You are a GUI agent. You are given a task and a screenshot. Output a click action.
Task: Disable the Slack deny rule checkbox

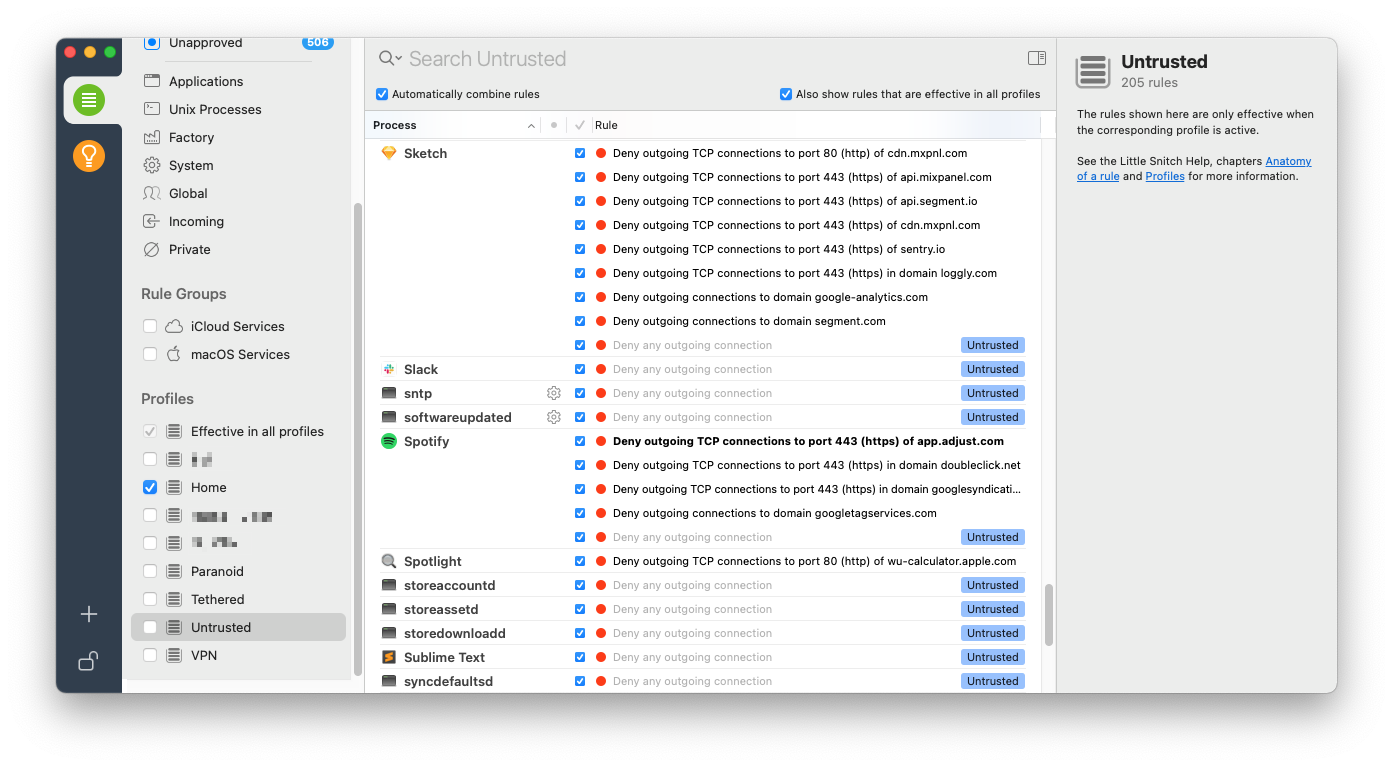click(x=580, y=369)
